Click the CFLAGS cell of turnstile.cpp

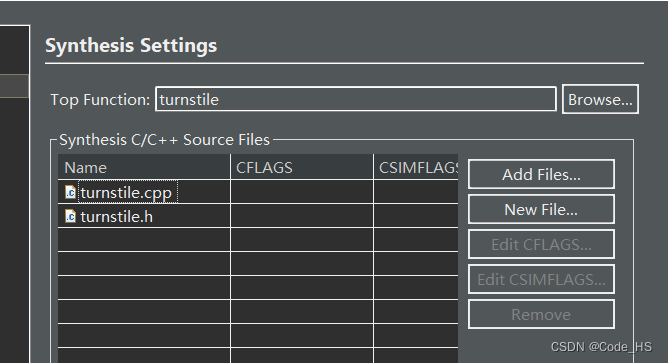pyautogui.click(x=302, y=192)
